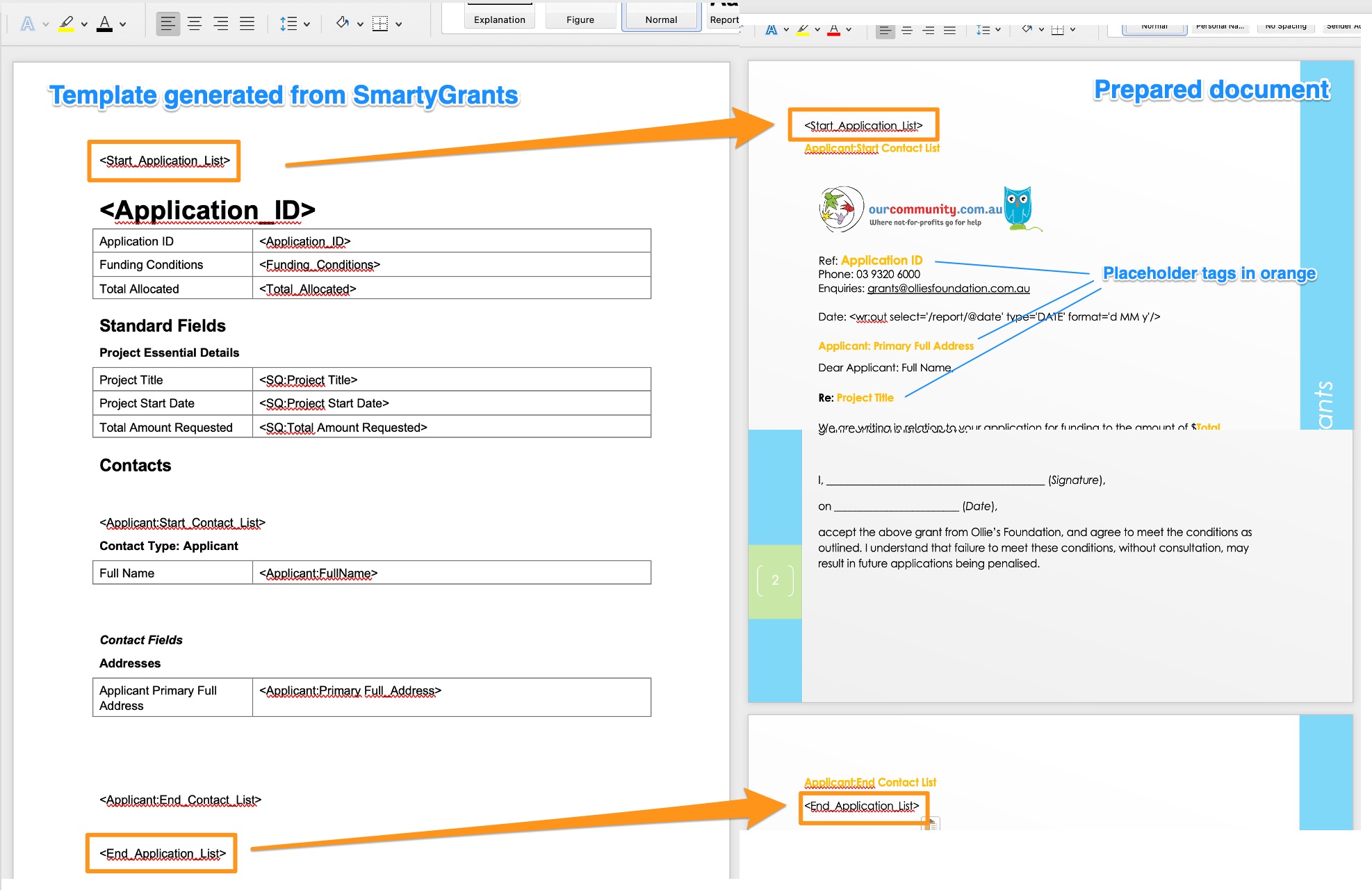The height and width of the screenshot is (890, 1372).
Task: Open font color dropdown arrow in left toolbar
Action: [x=123, y=24]
